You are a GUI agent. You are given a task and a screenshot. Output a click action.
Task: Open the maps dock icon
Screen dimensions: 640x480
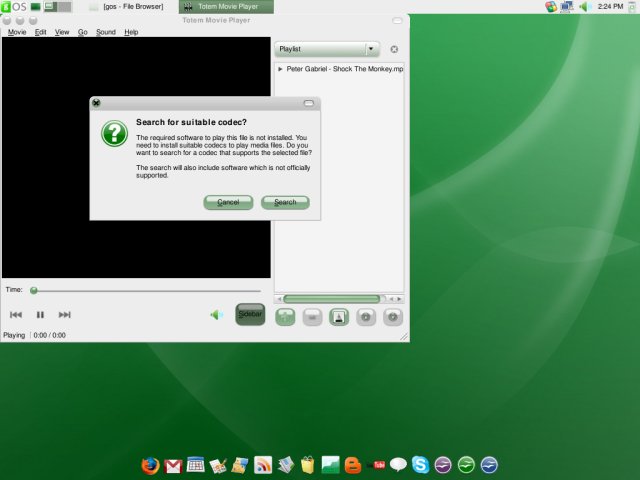click(x=240, y=466)
